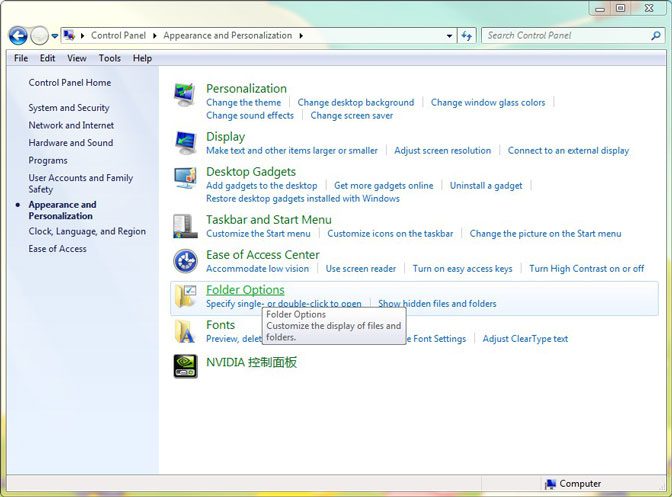
Task: Select Appearance and Personalization in sidebar
Action: [62, 210]
